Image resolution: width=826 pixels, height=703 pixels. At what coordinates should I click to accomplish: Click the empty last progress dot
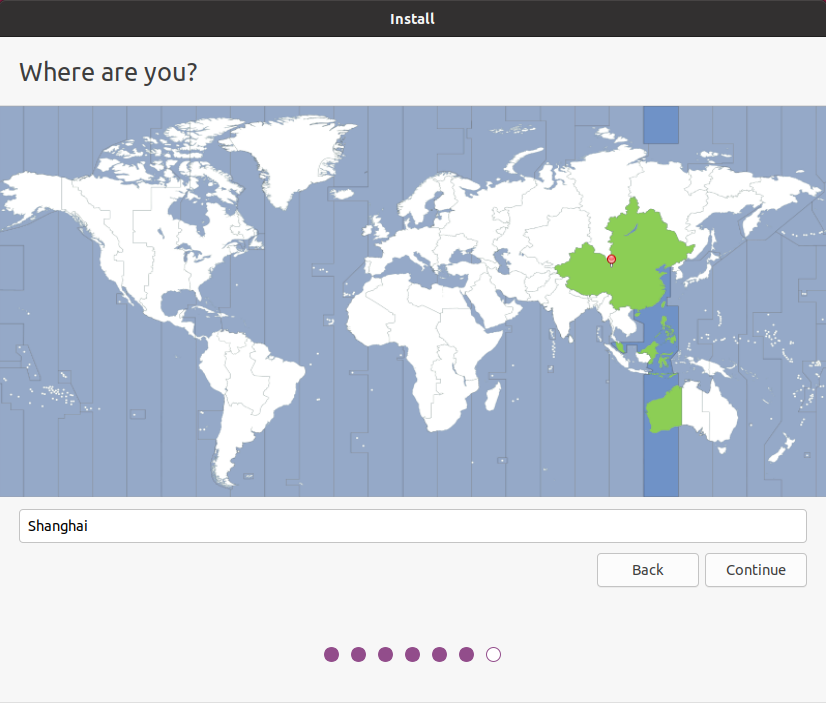point(493,655)
